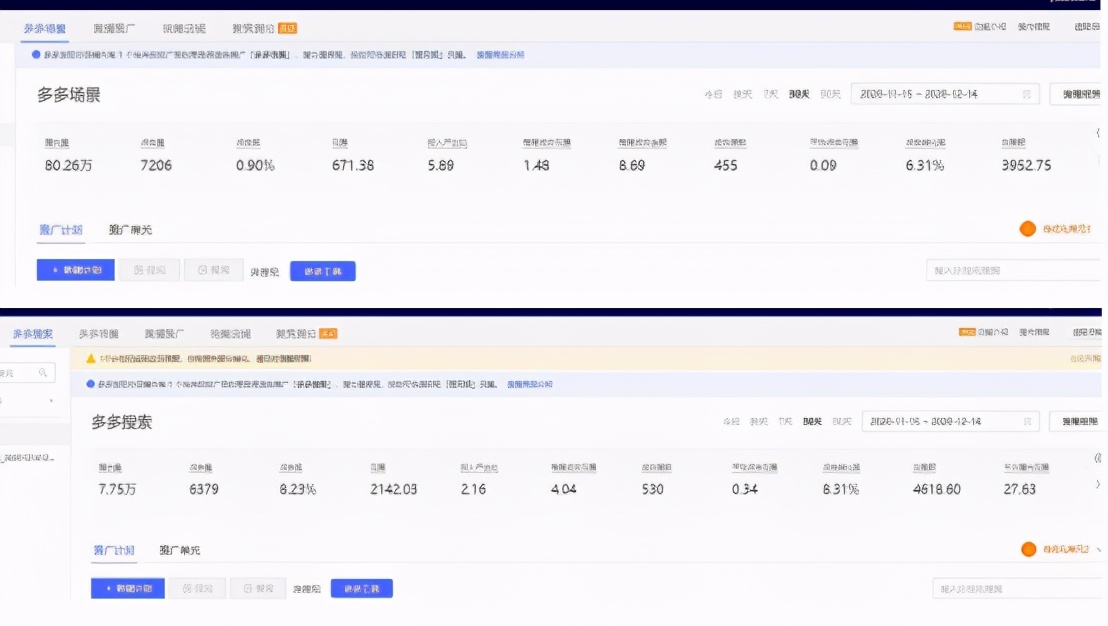Click the collapse arrow on the left sidebar panel
Image resolution: width=1108 pixels, height=626 pixels.
click(x=51, y=400)
